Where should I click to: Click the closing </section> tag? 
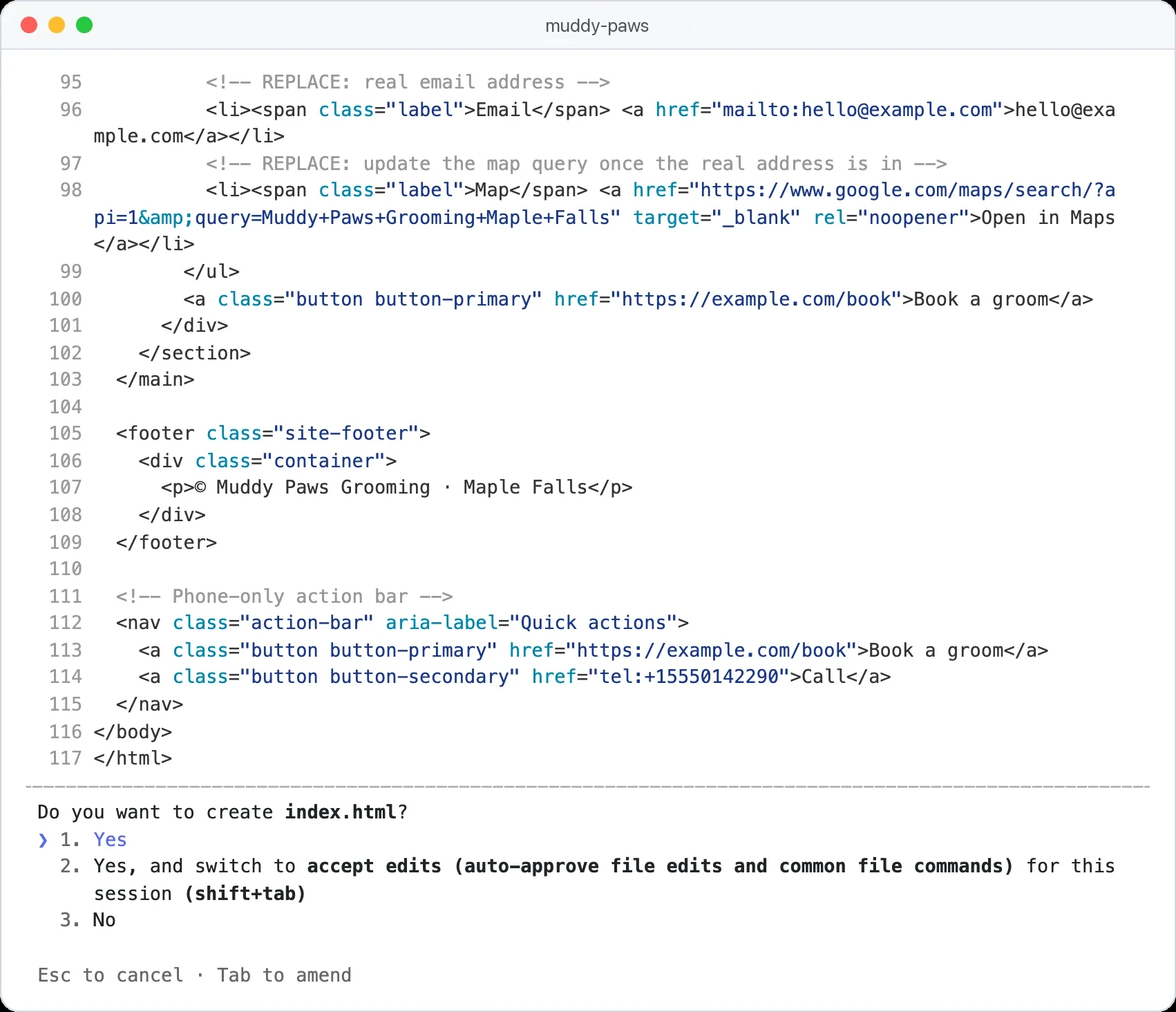(x=194, y=353)
